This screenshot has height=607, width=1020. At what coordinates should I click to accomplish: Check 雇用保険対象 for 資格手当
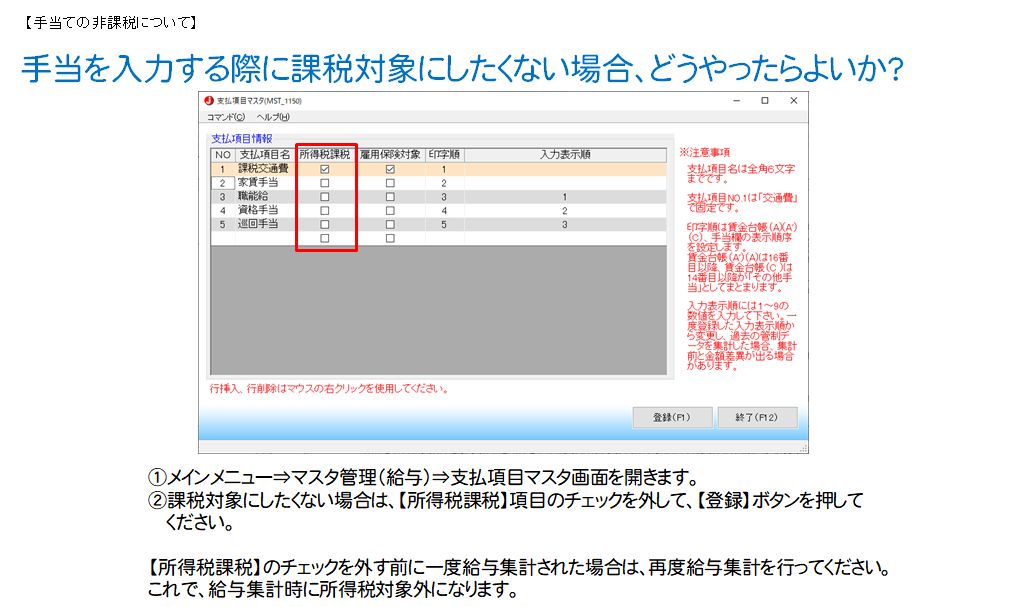(390, 211)
